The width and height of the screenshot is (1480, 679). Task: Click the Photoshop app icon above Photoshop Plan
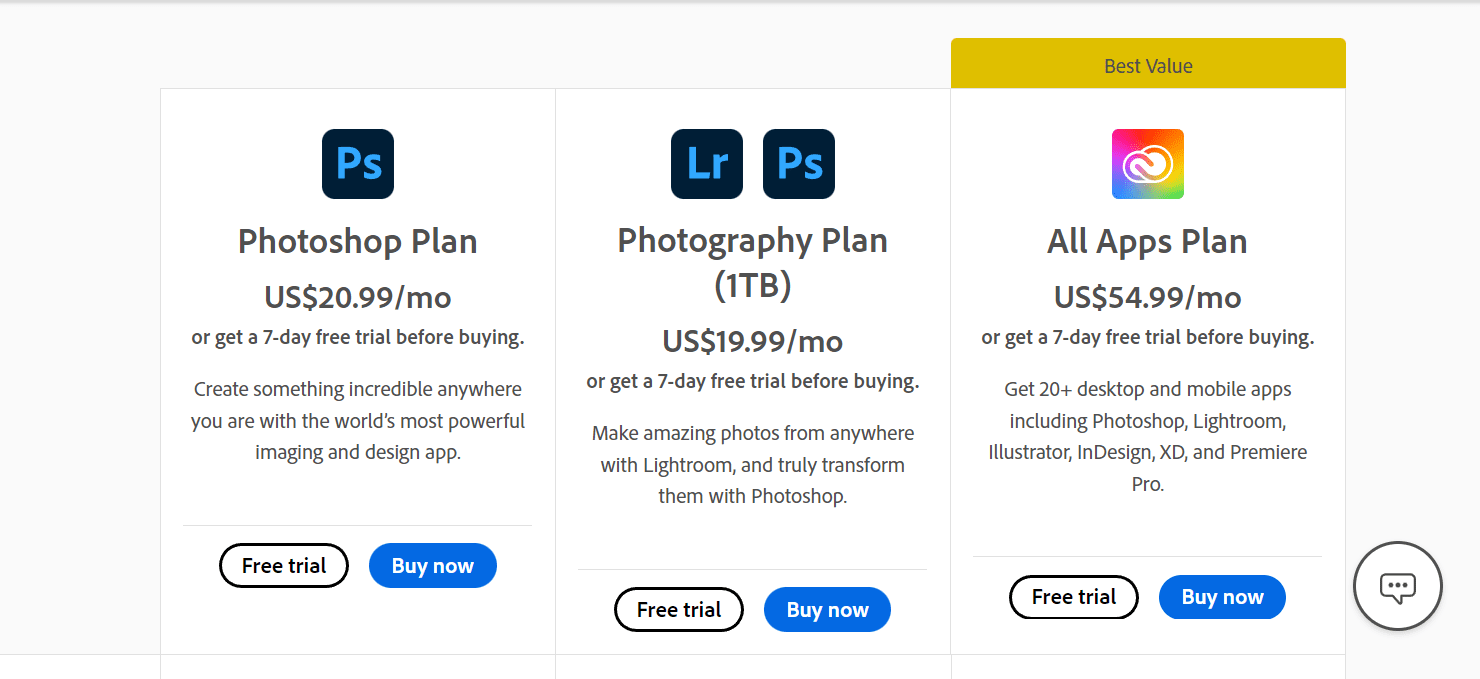(x=357, y=163)
